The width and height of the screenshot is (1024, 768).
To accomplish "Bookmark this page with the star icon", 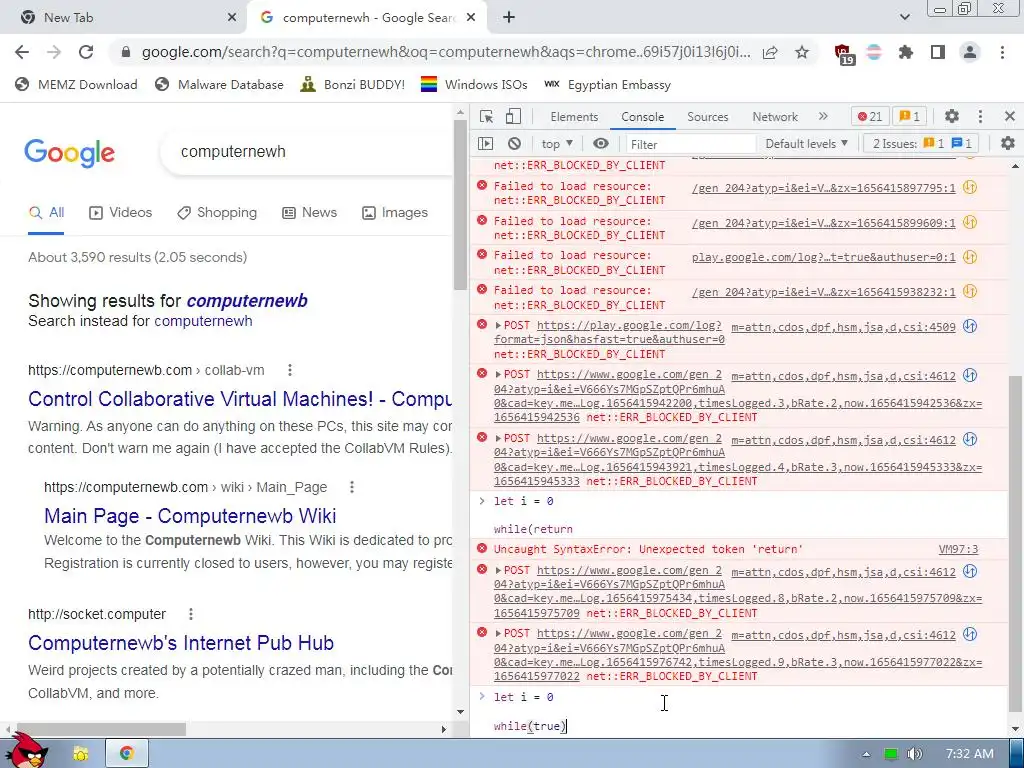I will [802, 52].
